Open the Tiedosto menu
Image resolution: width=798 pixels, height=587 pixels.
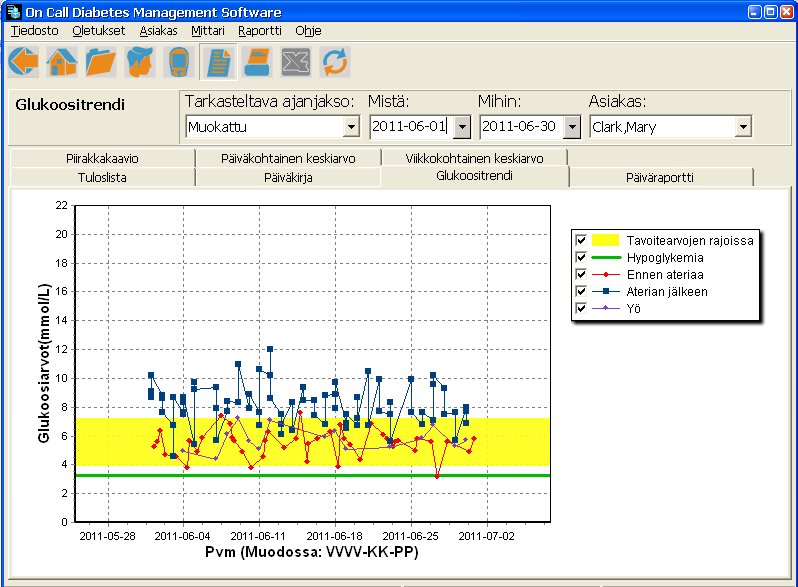click(x=35, y=31)
